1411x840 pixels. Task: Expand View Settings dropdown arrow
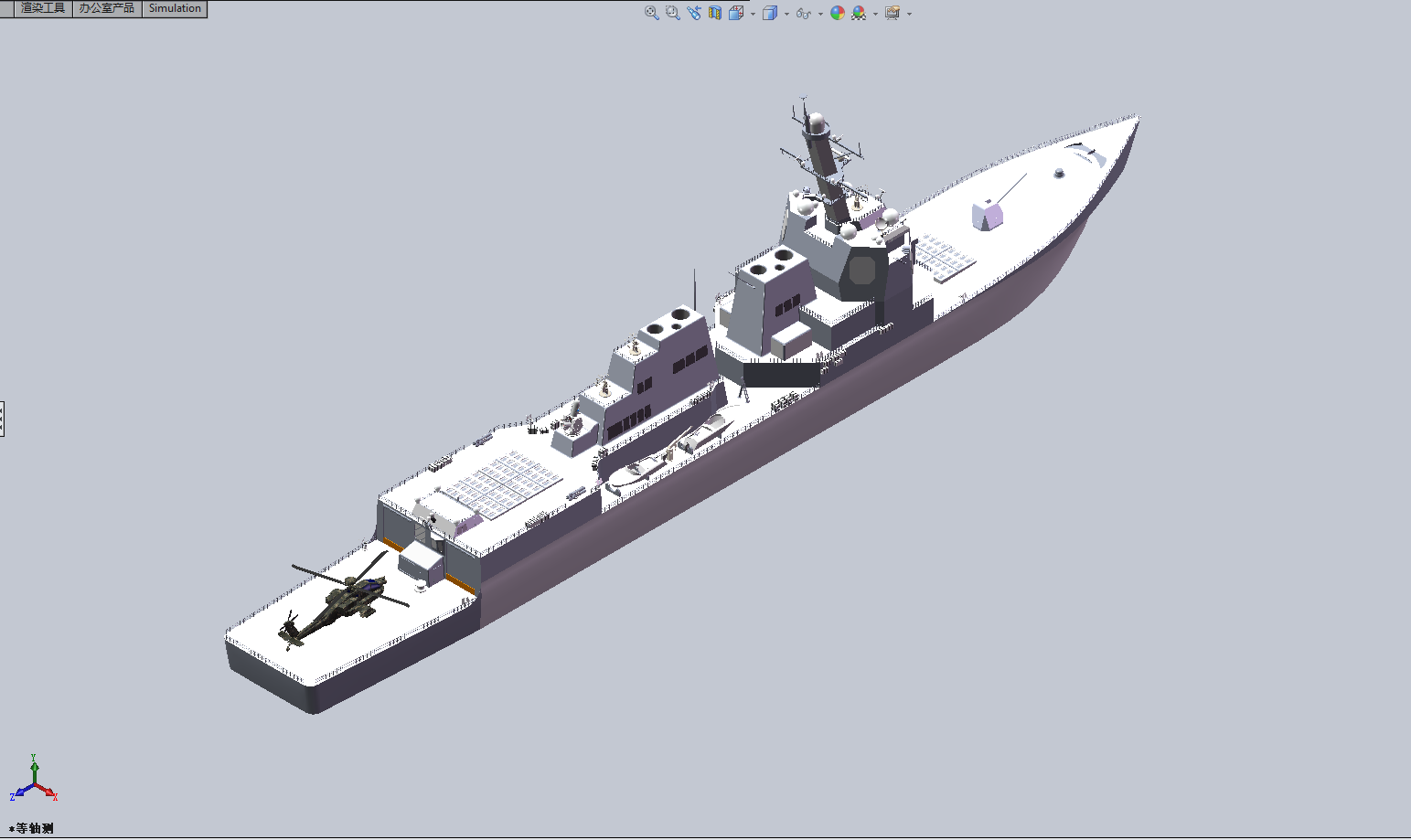click(909, 14)
